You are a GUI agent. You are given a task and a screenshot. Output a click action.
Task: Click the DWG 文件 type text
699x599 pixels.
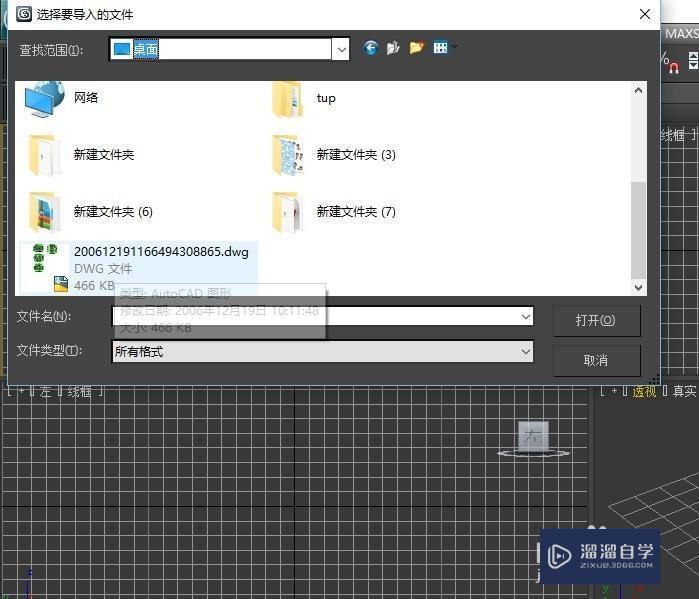click(x=103, y=269)
